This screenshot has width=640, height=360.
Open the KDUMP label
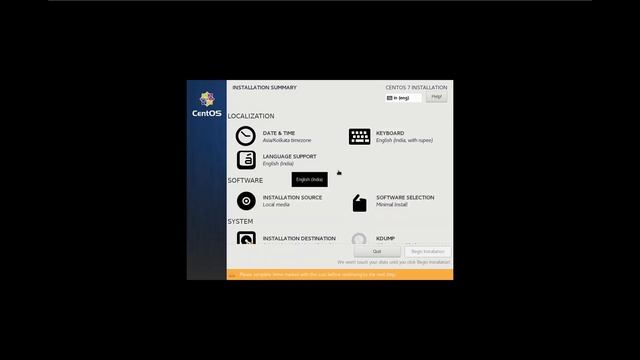tap(385, 238)
